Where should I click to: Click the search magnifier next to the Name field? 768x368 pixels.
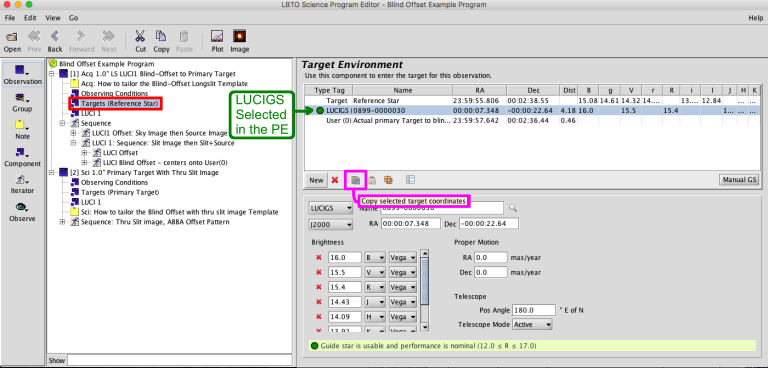click(x=512, y=208)
